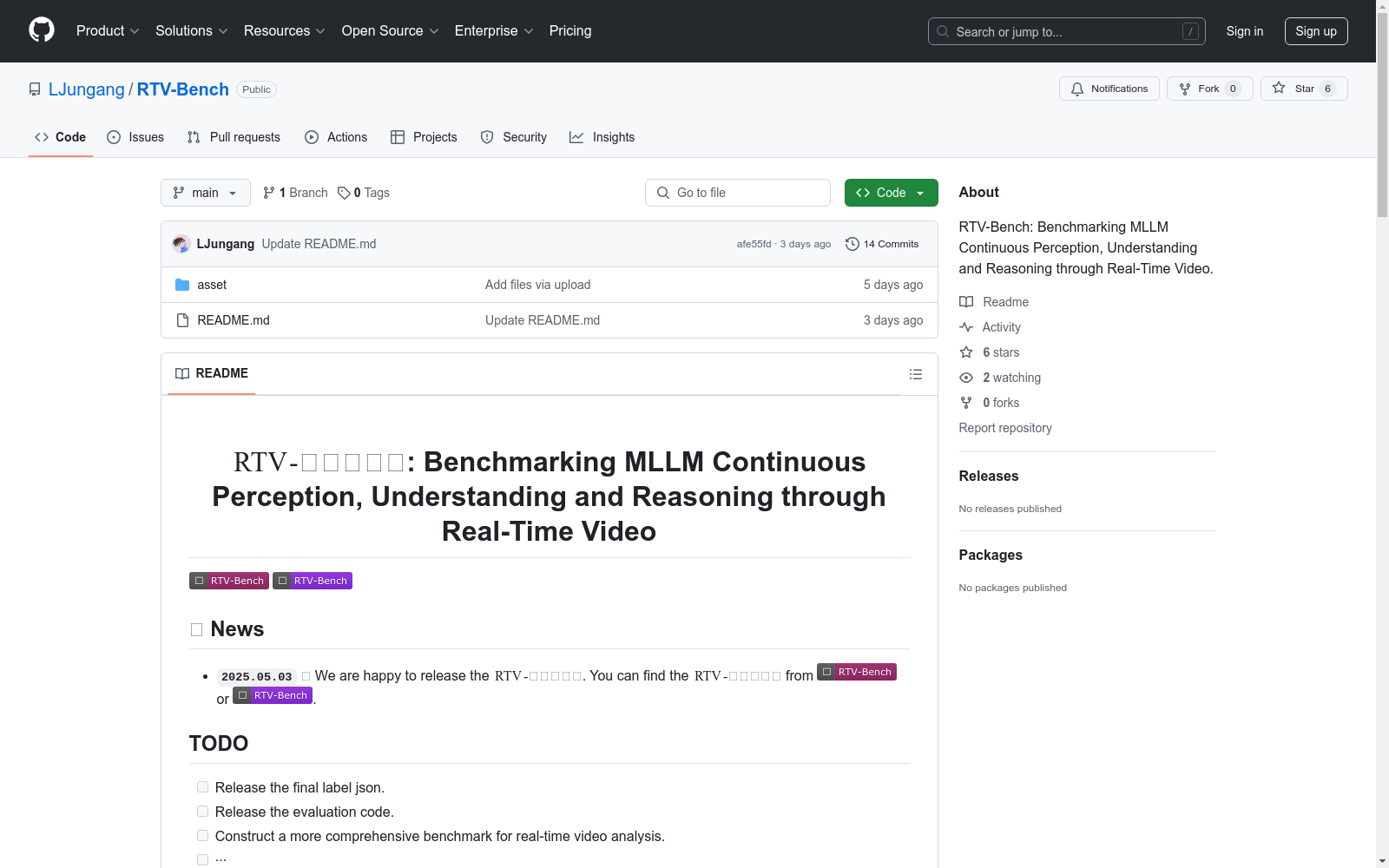Open the RTV-Bench repository name link
The width and height of the screenshot is (1389, 868).
pyautogui.click(x=183, y=89)
